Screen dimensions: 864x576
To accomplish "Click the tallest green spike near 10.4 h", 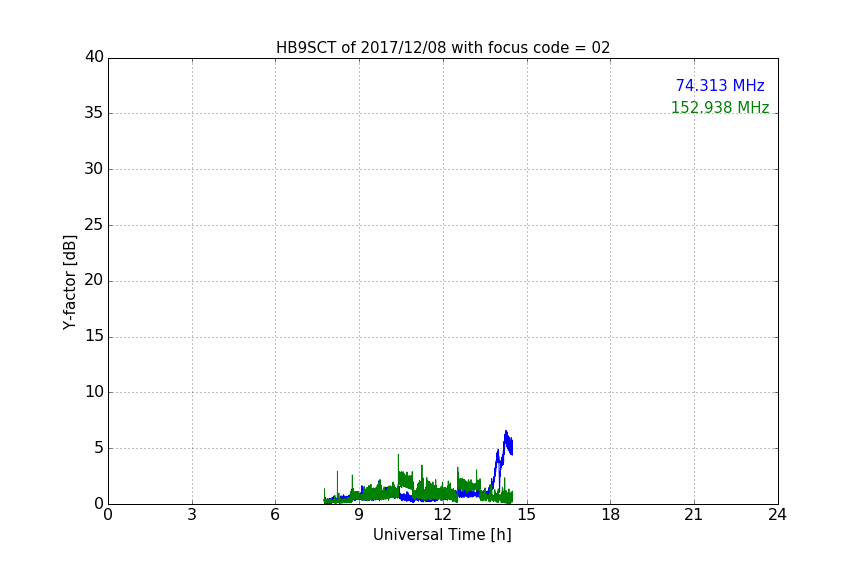I will 398,456.
